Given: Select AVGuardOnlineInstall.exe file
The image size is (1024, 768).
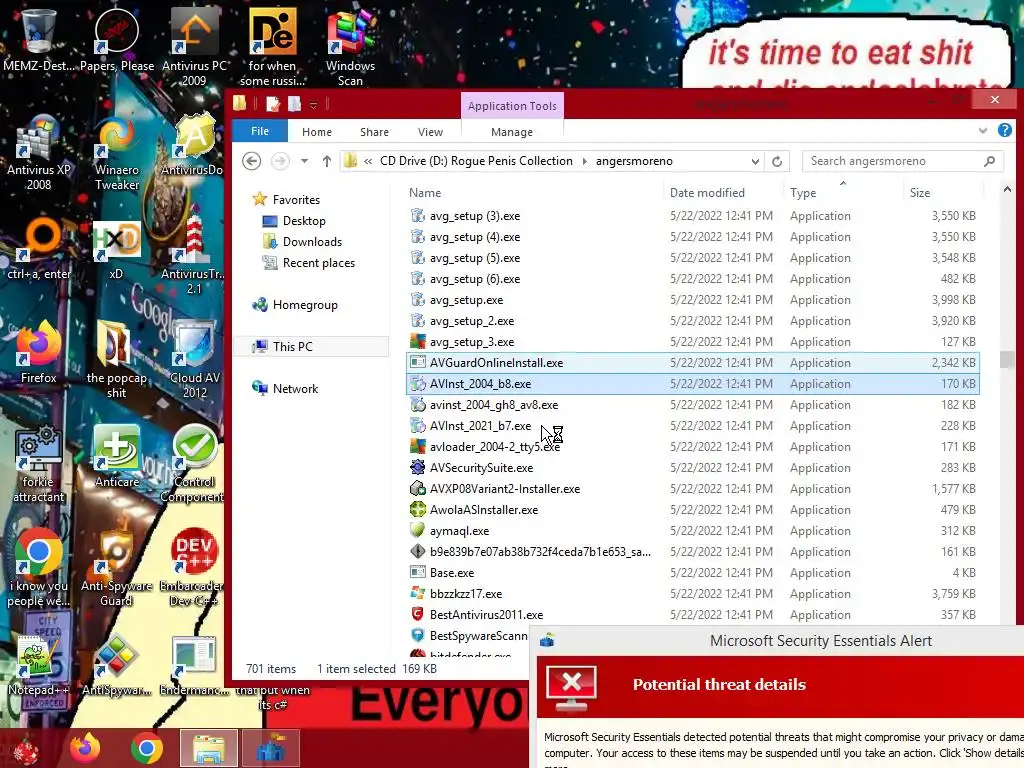Looking at the screenshot, I should click(x=692, y=362).
